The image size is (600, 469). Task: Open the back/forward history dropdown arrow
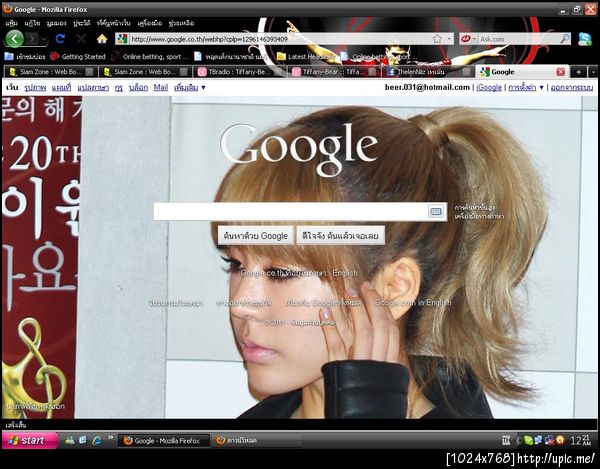[x=44, y=39]
